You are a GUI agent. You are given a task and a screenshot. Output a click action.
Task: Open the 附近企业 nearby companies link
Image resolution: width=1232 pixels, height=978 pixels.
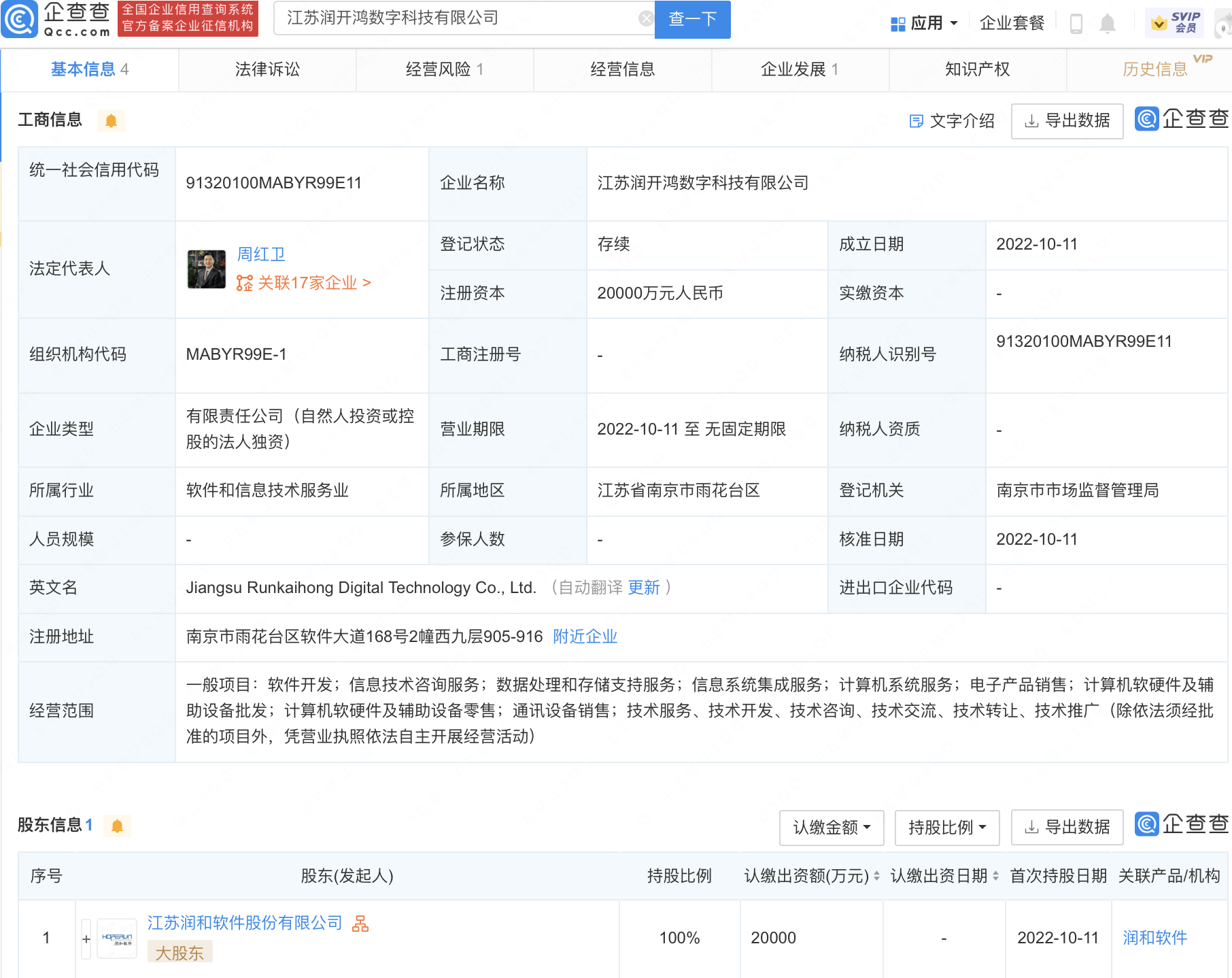pyautogui.click(x=585, y=637)
